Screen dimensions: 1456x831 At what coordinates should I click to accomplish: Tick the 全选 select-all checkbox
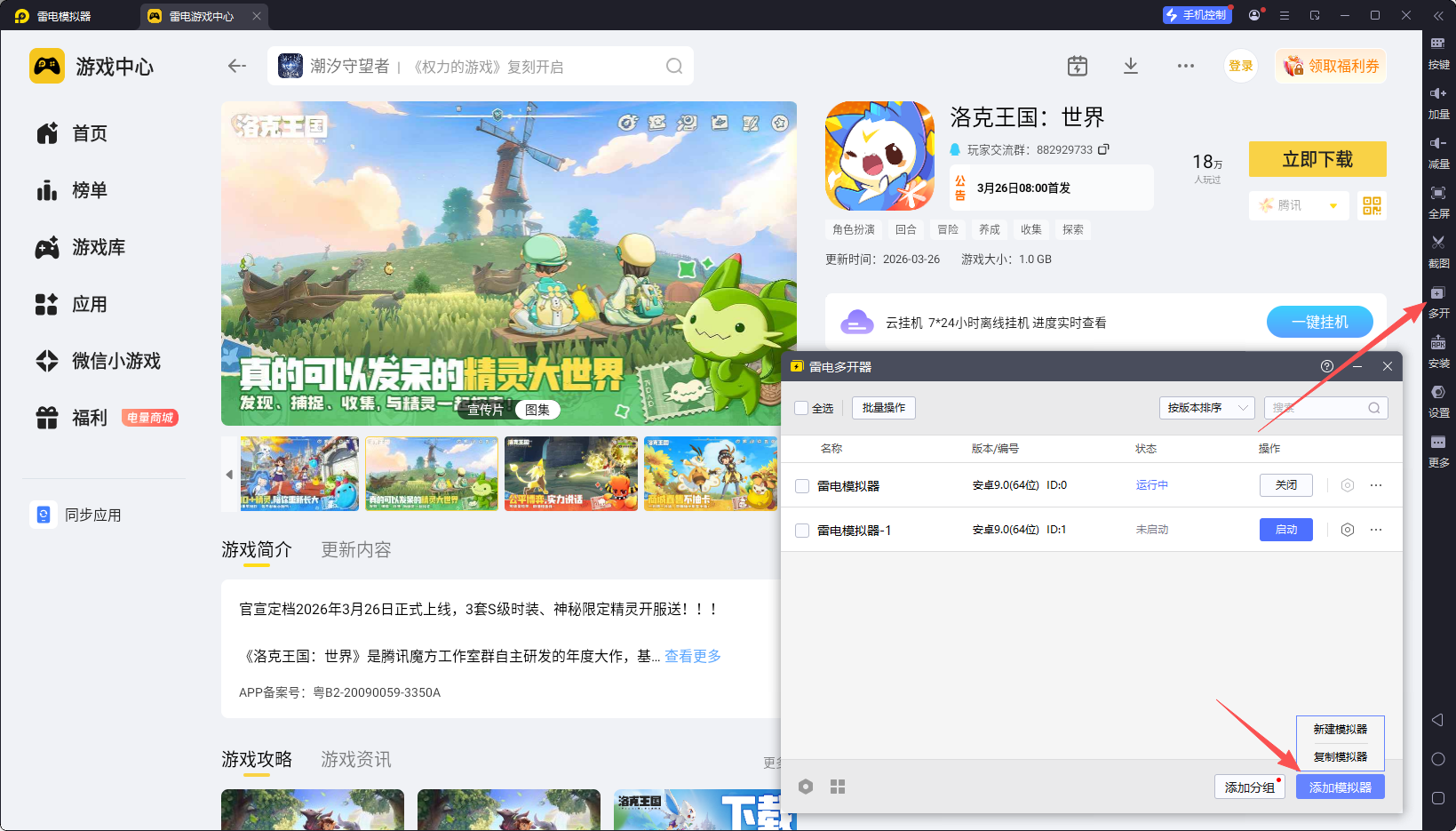coord(801,408)
